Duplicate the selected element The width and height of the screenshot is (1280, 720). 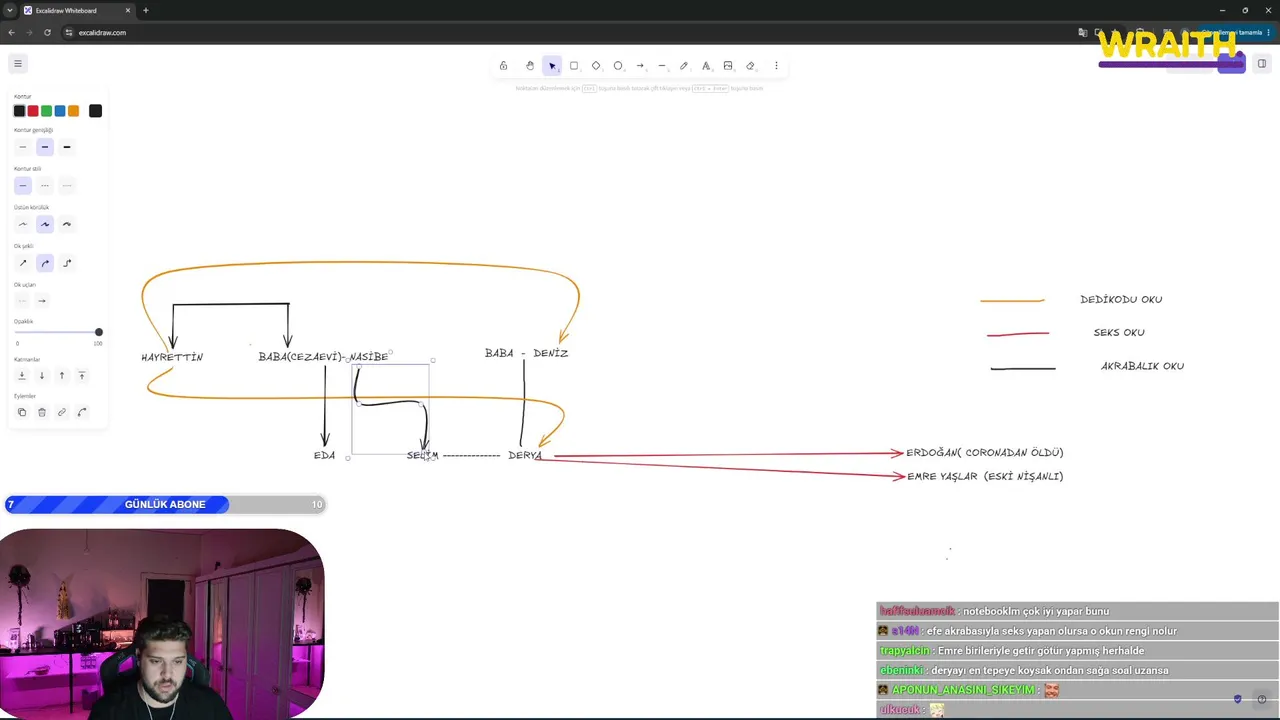pos(22,412)
